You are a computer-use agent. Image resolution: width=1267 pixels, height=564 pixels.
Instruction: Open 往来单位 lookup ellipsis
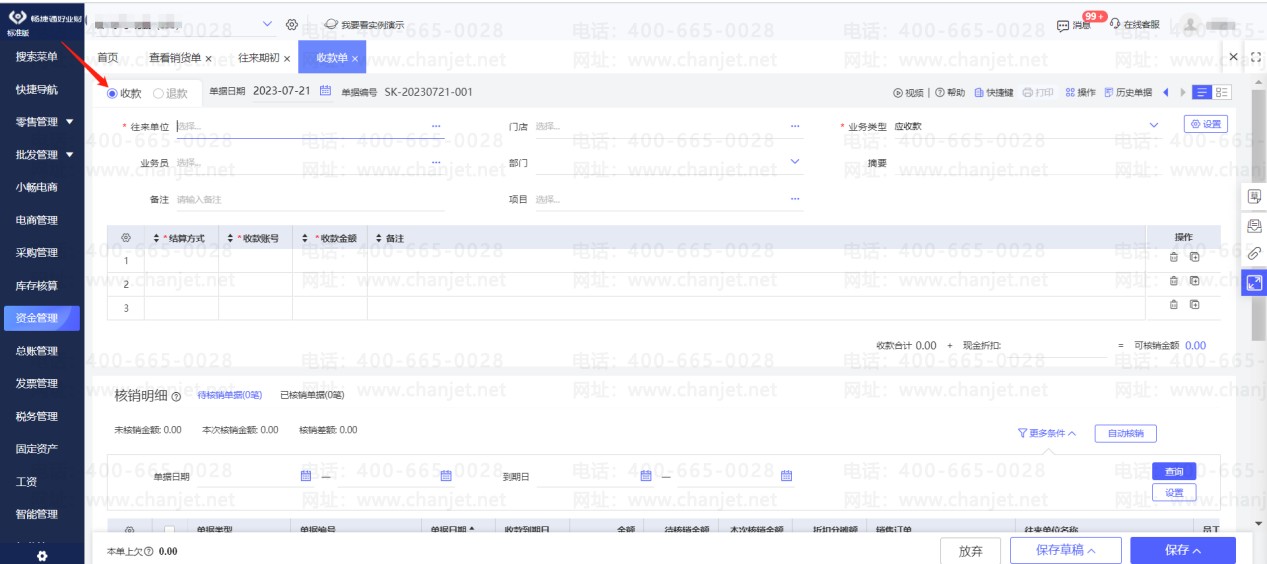(x=436, y=126)
